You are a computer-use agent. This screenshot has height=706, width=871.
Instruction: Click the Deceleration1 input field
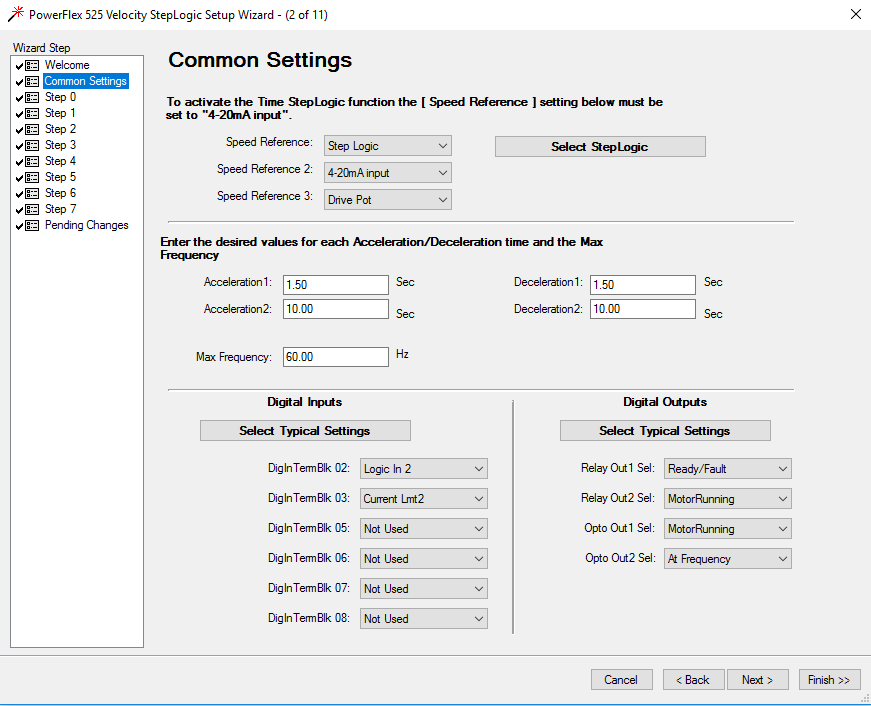[x=643, y=285]
